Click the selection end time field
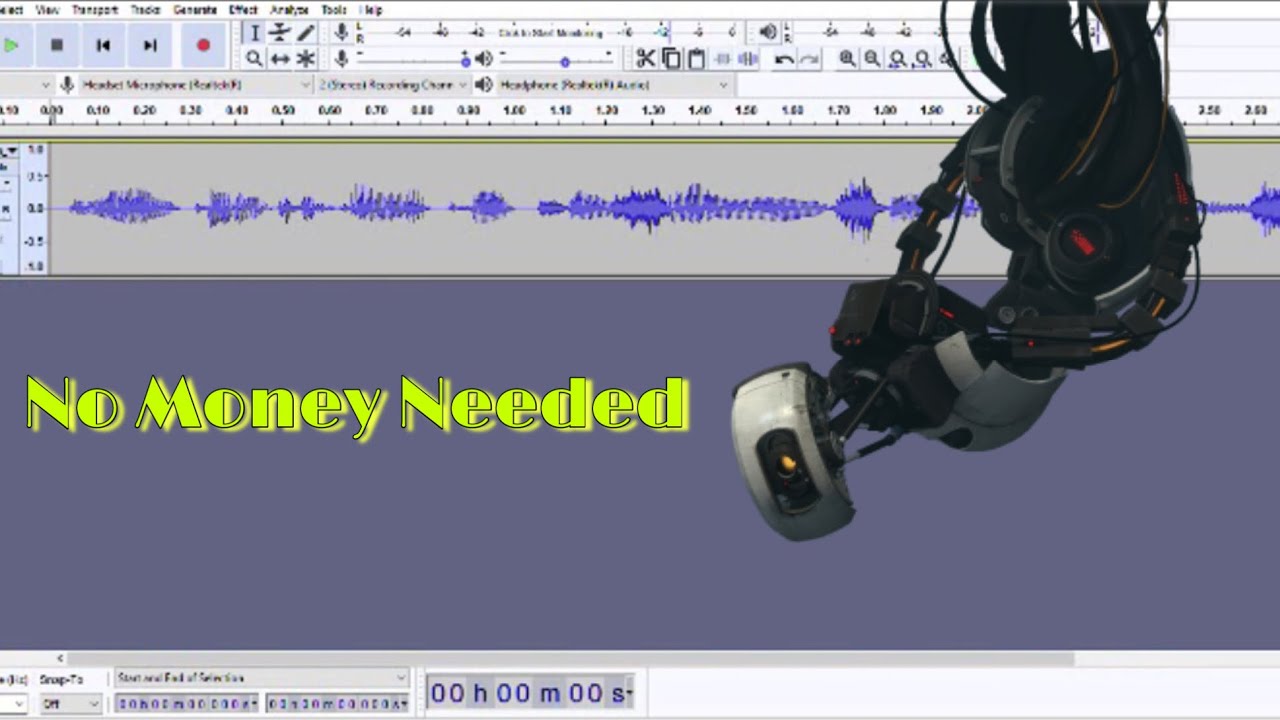The image size is (1280, 720). click(x=337, y=704)
